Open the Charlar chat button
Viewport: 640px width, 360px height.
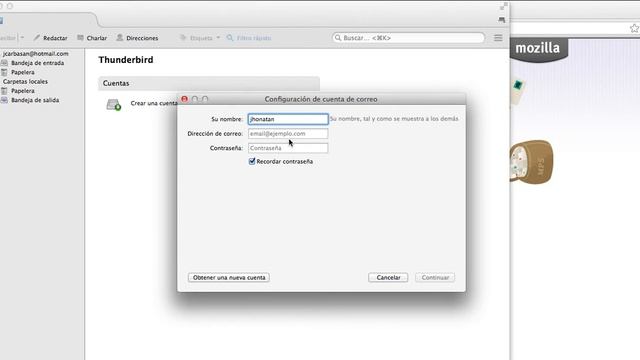coord(92,38)
